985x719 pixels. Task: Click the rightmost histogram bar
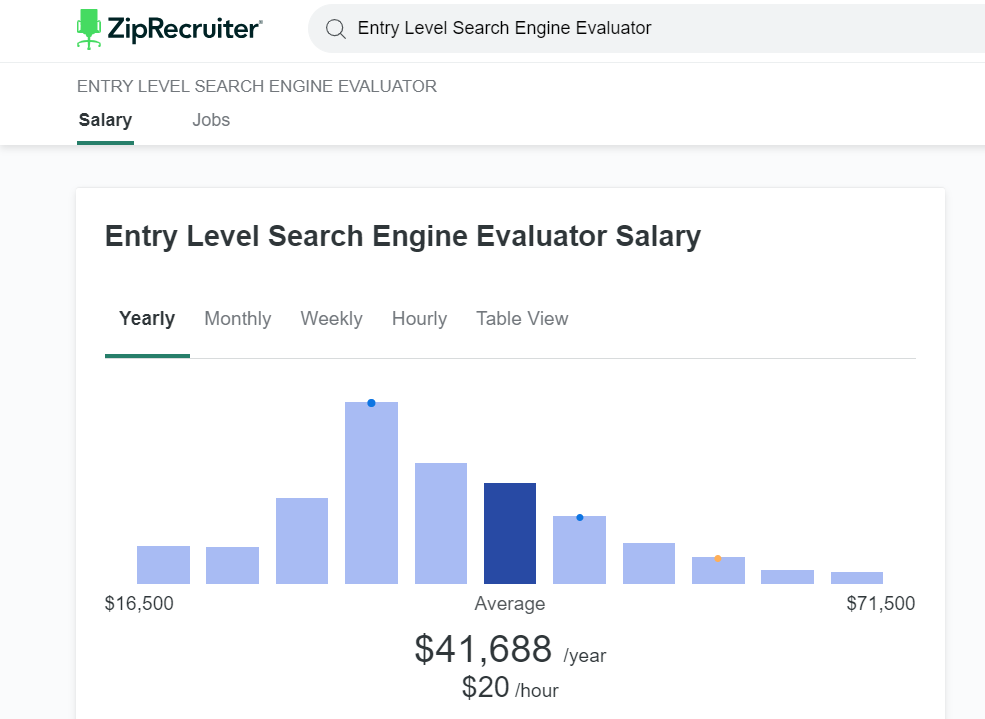[x=857, y=578]
